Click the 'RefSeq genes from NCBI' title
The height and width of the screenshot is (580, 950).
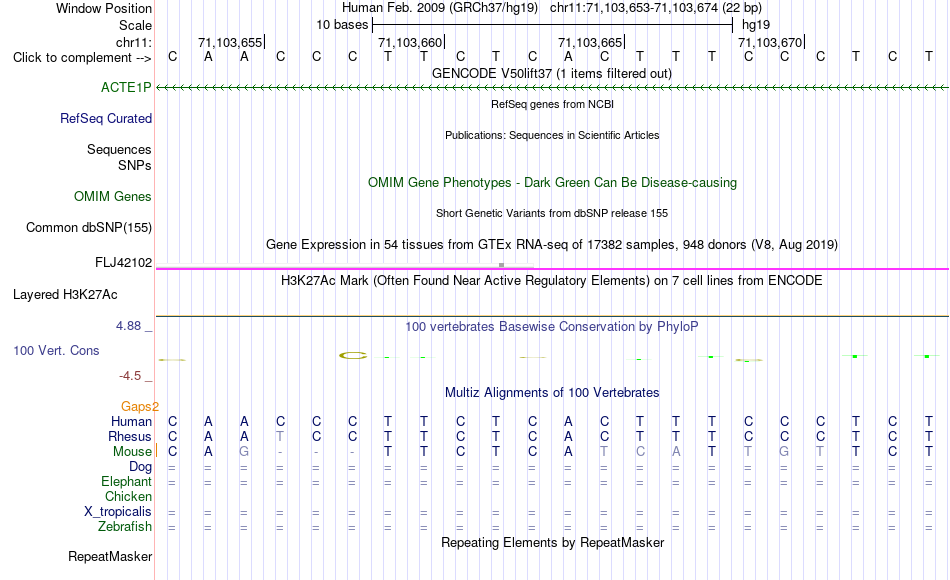552,104
